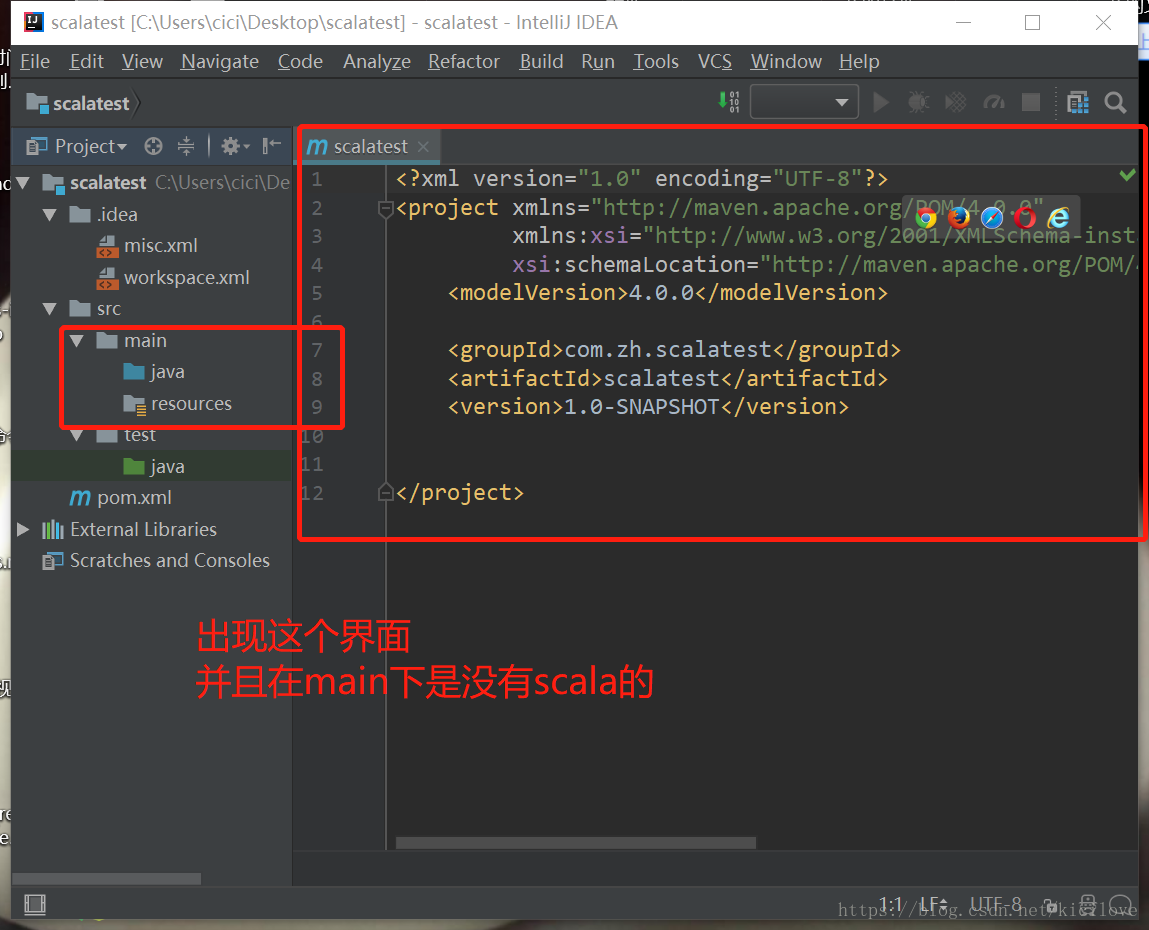This screenshot has height=930, width=1149.
Task: Click the green Run button
Action: [x=881, y=102]
